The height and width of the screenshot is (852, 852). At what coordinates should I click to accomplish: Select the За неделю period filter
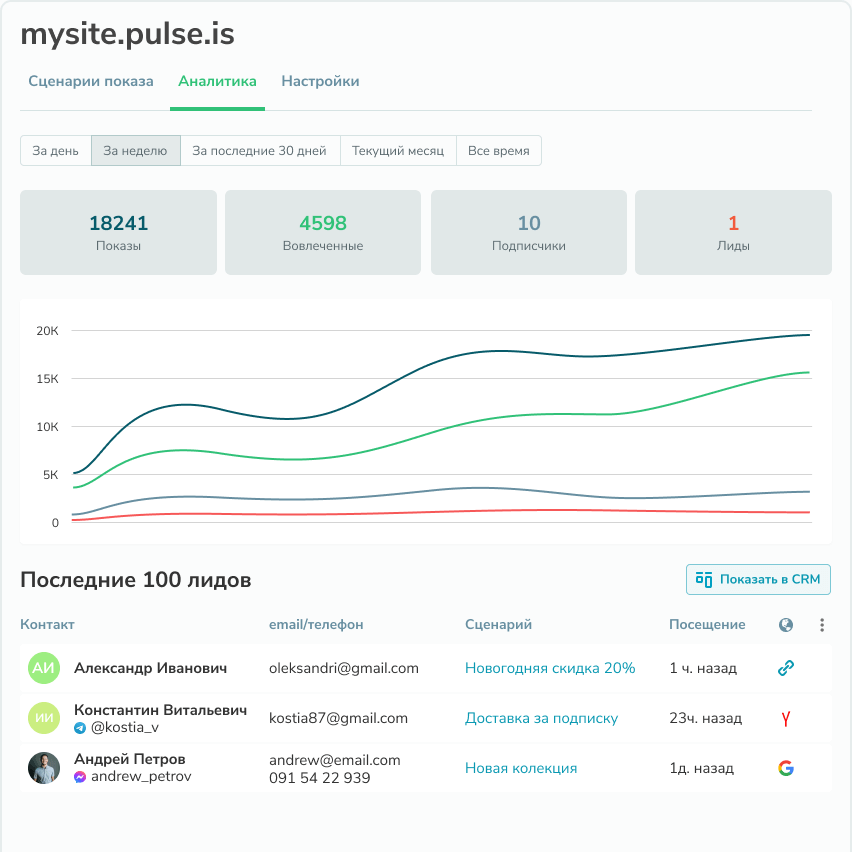click(135, 151)
